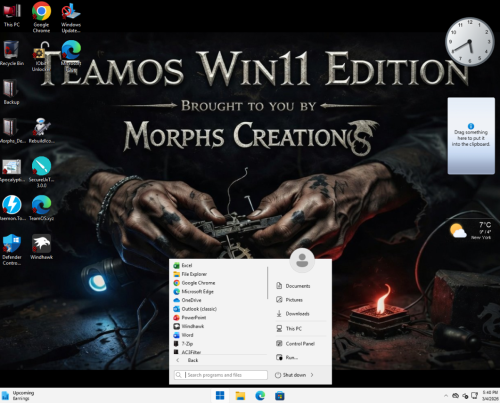
Task: Launch IObit Unlocker desktop shortcut
Action: click(41, 56)
